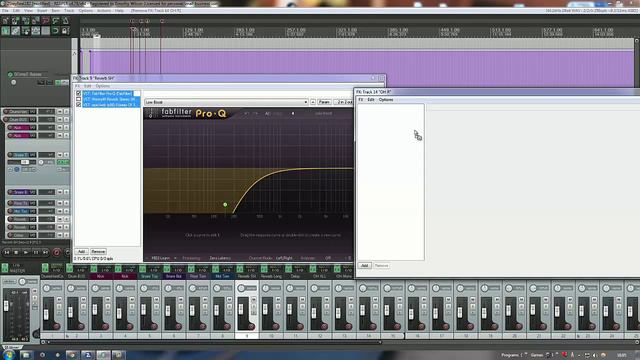Viewport: 640px width, 360px height.
Task: Open Options menu in Track 9 FX window
Action: coord(102,86)
